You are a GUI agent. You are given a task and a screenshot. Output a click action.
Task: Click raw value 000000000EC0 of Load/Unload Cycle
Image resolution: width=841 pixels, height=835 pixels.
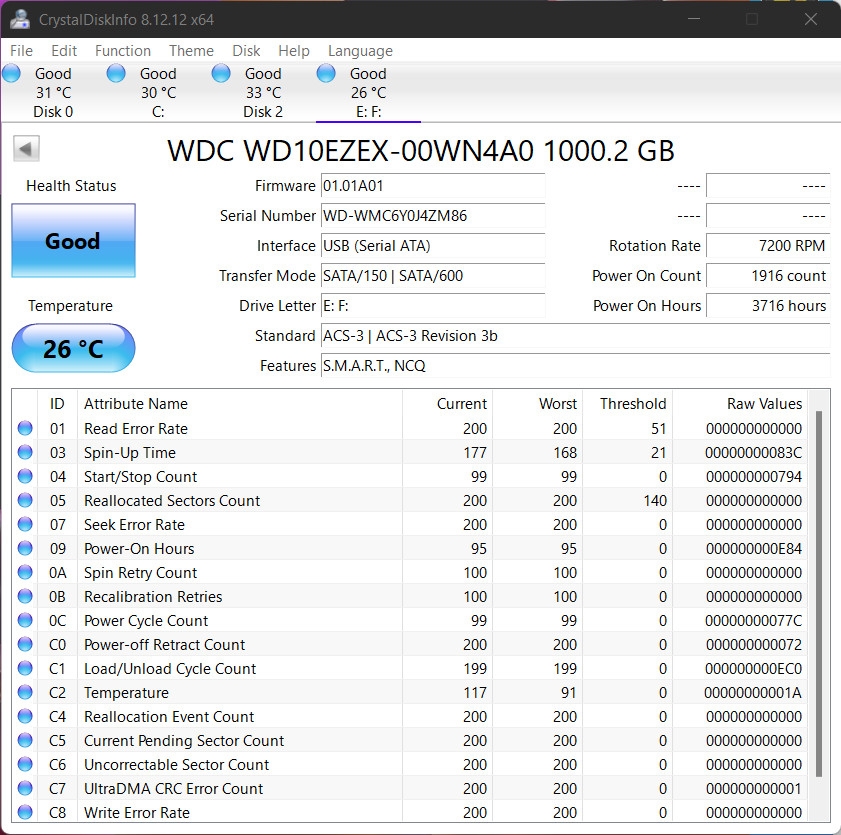[753, 669]
